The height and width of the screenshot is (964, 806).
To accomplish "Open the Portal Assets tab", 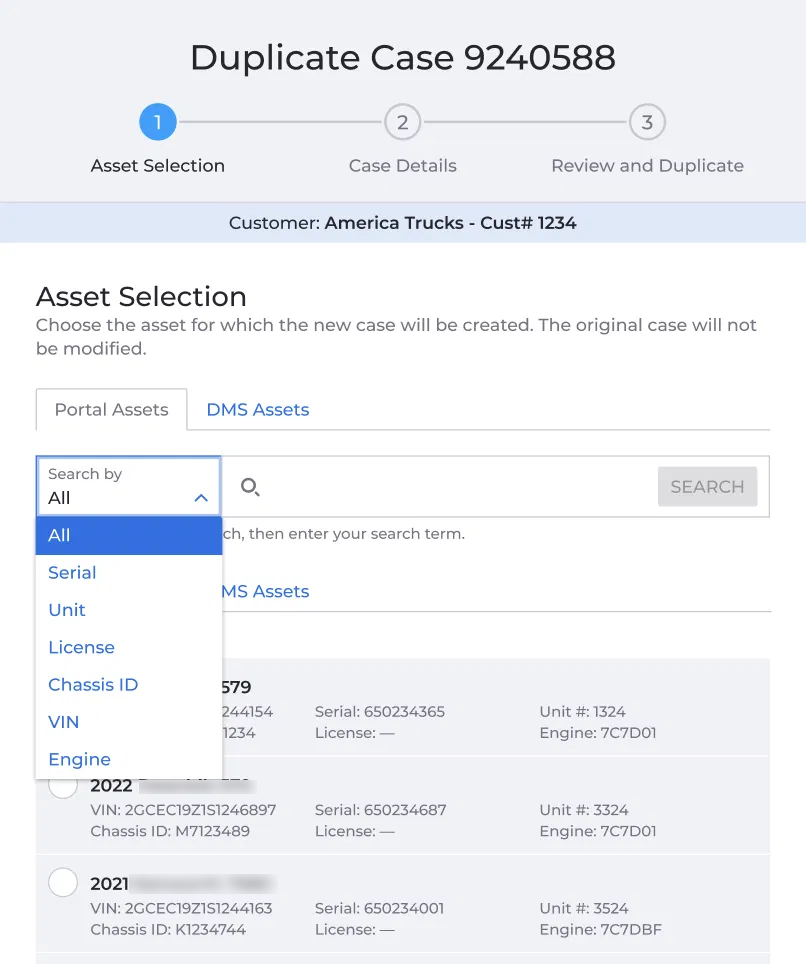I will [x=111, y=409].
